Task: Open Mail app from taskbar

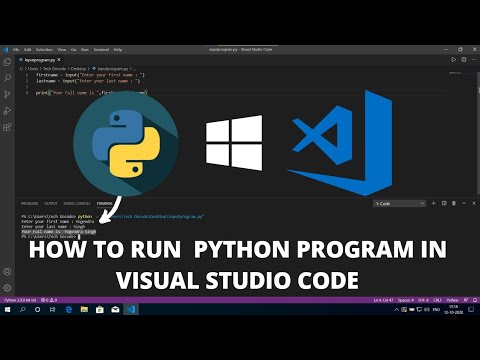Action: 115,310
